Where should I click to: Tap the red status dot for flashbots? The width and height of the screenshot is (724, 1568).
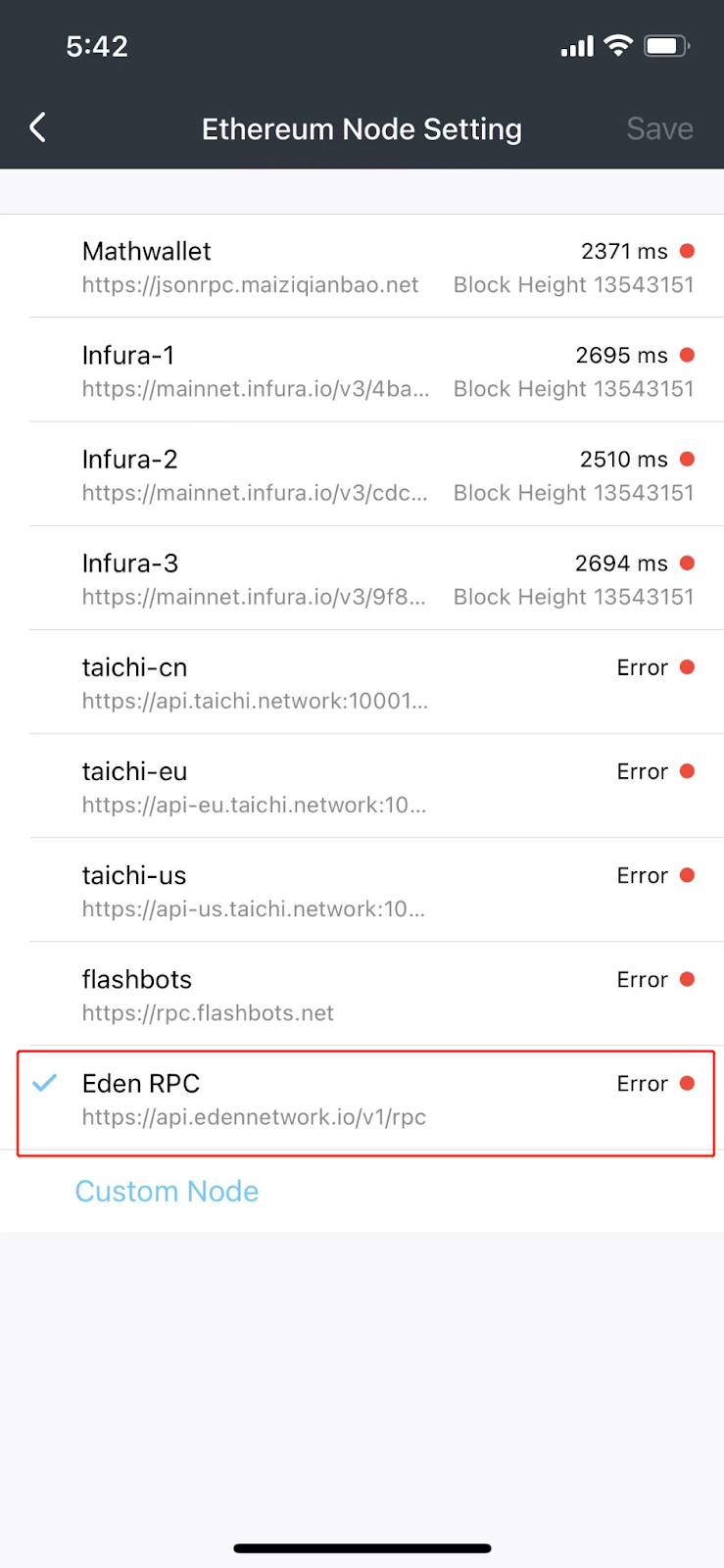pos(687,979)
